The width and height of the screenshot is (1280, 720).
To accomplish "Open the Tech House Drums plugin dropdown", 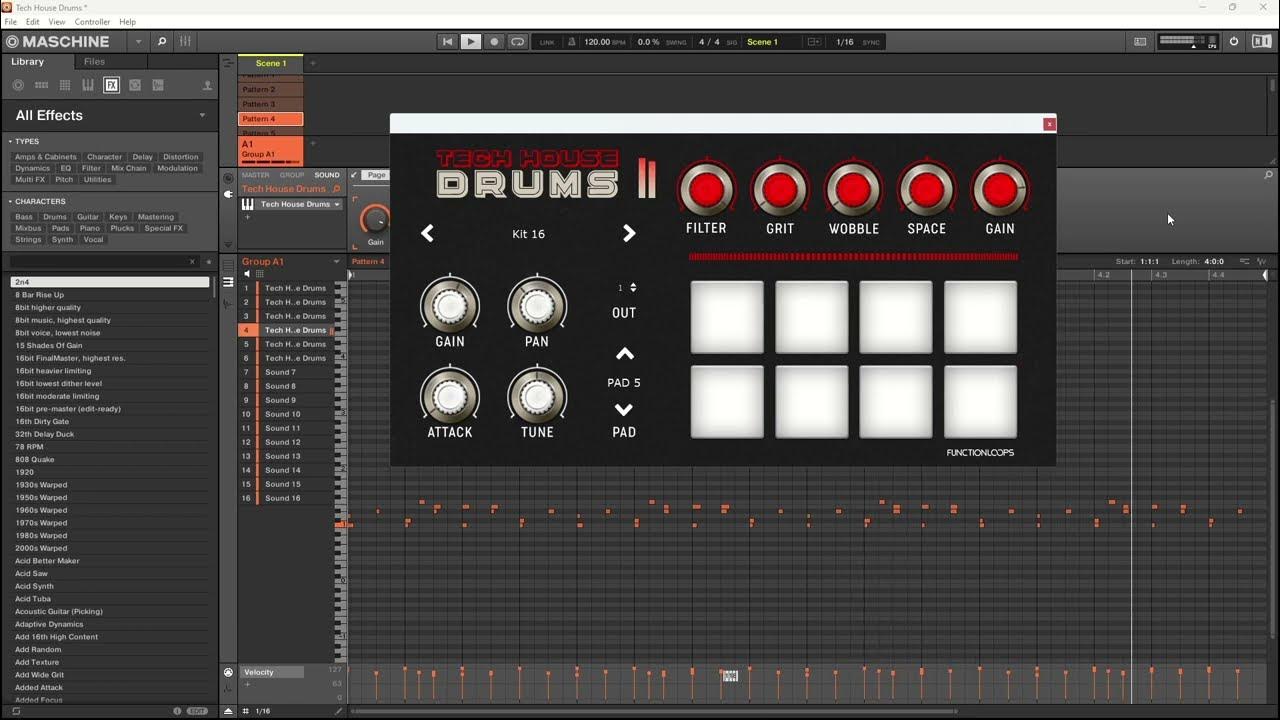I will [337, 204].
